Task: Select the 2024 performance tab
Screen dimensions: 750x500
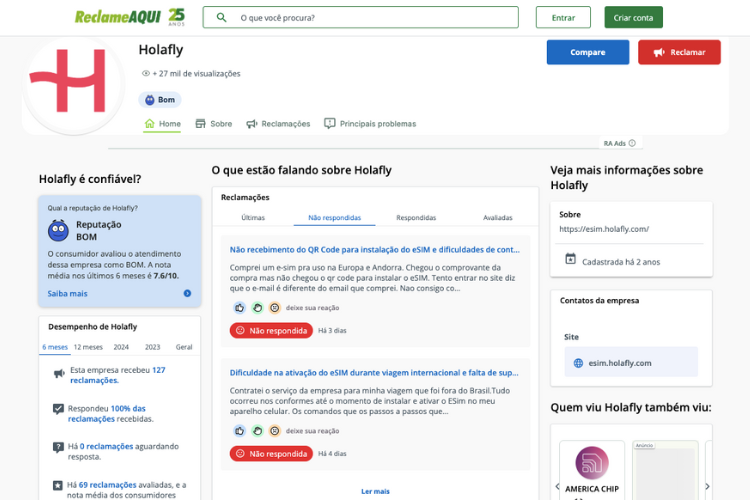Action: pos(121,347)
